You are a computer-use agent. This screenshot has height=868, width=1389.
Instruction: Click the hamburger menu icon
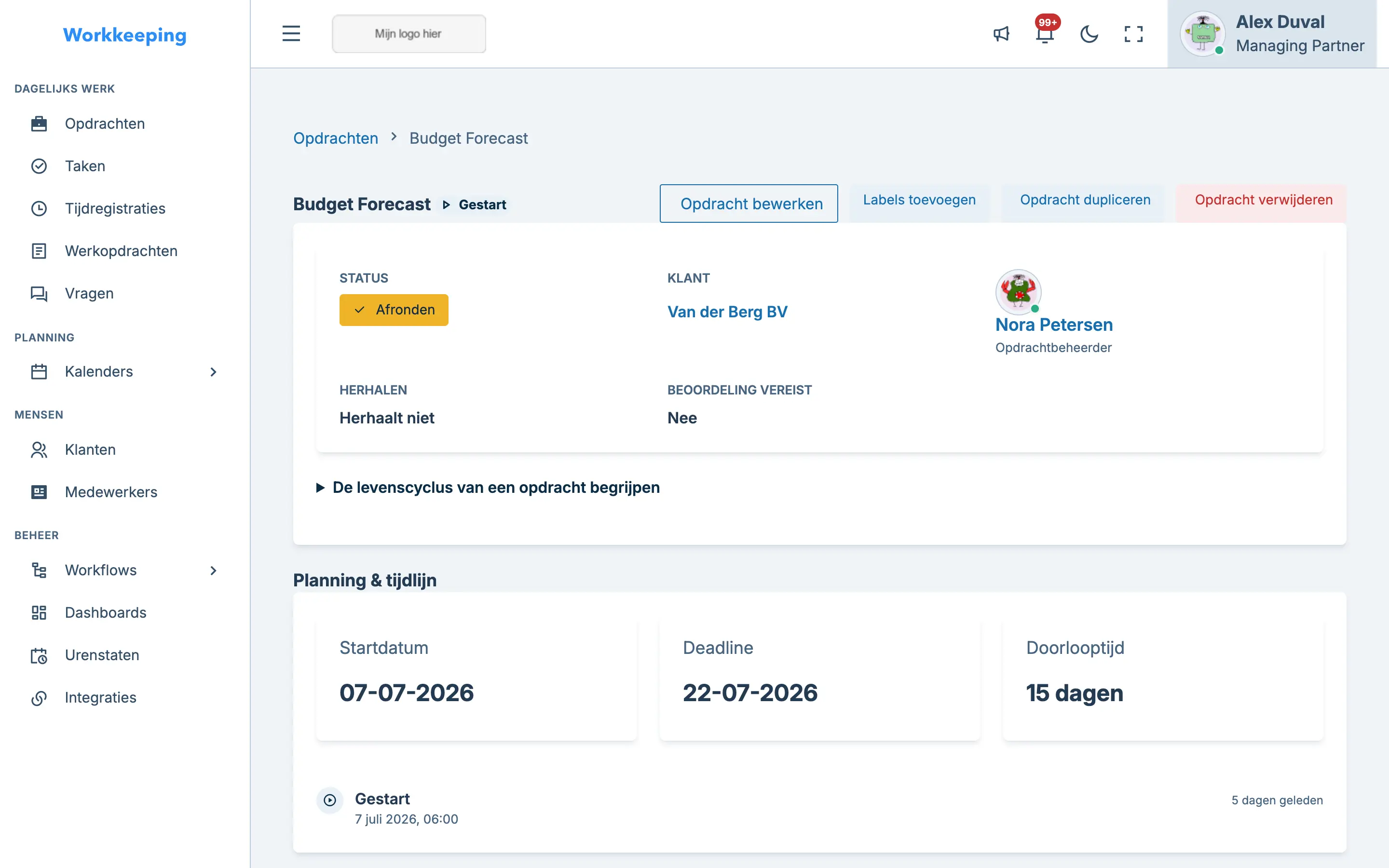tap(291, 33)
